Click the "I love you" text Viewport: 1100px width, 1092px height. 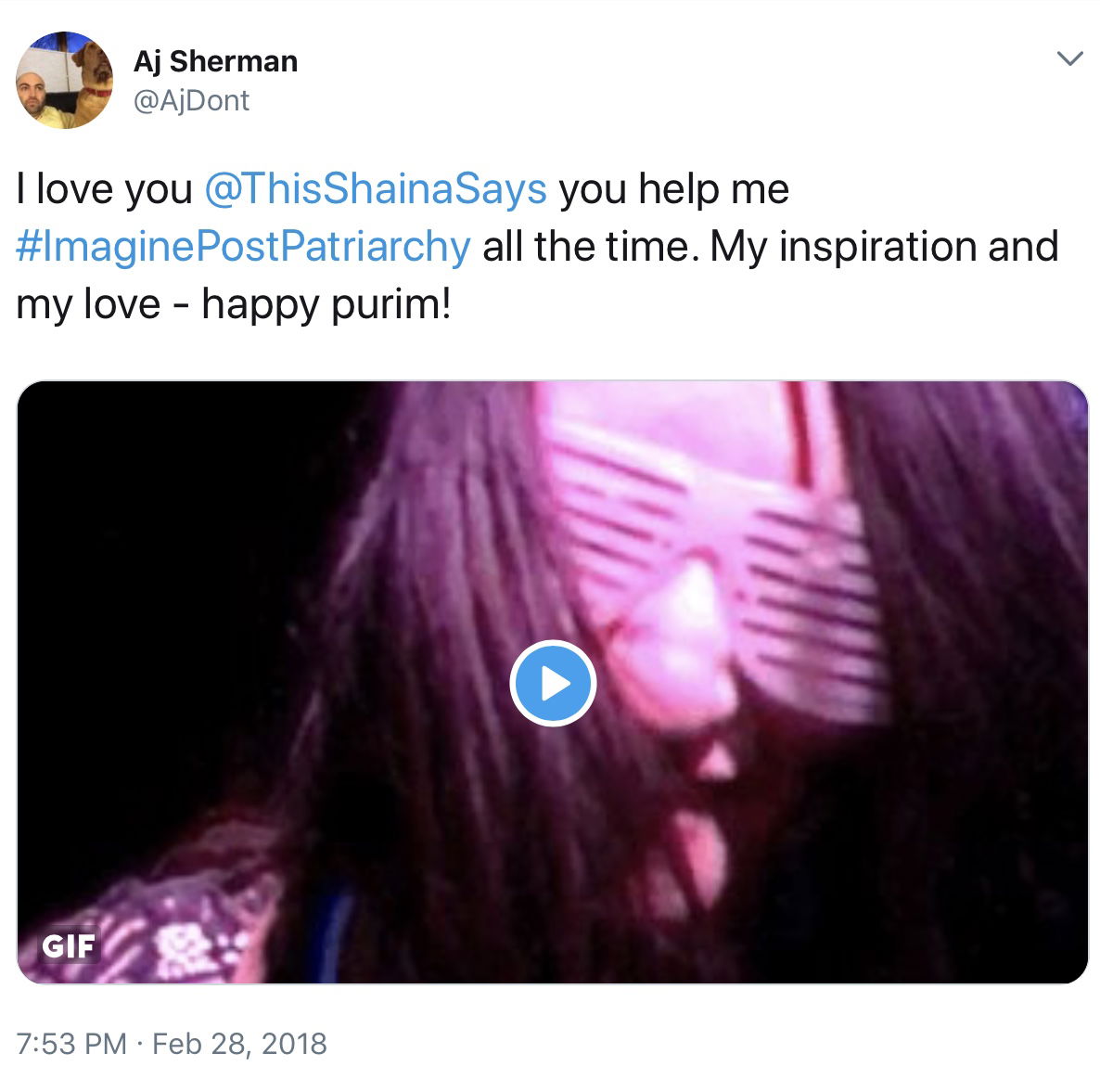pos(104,188)
